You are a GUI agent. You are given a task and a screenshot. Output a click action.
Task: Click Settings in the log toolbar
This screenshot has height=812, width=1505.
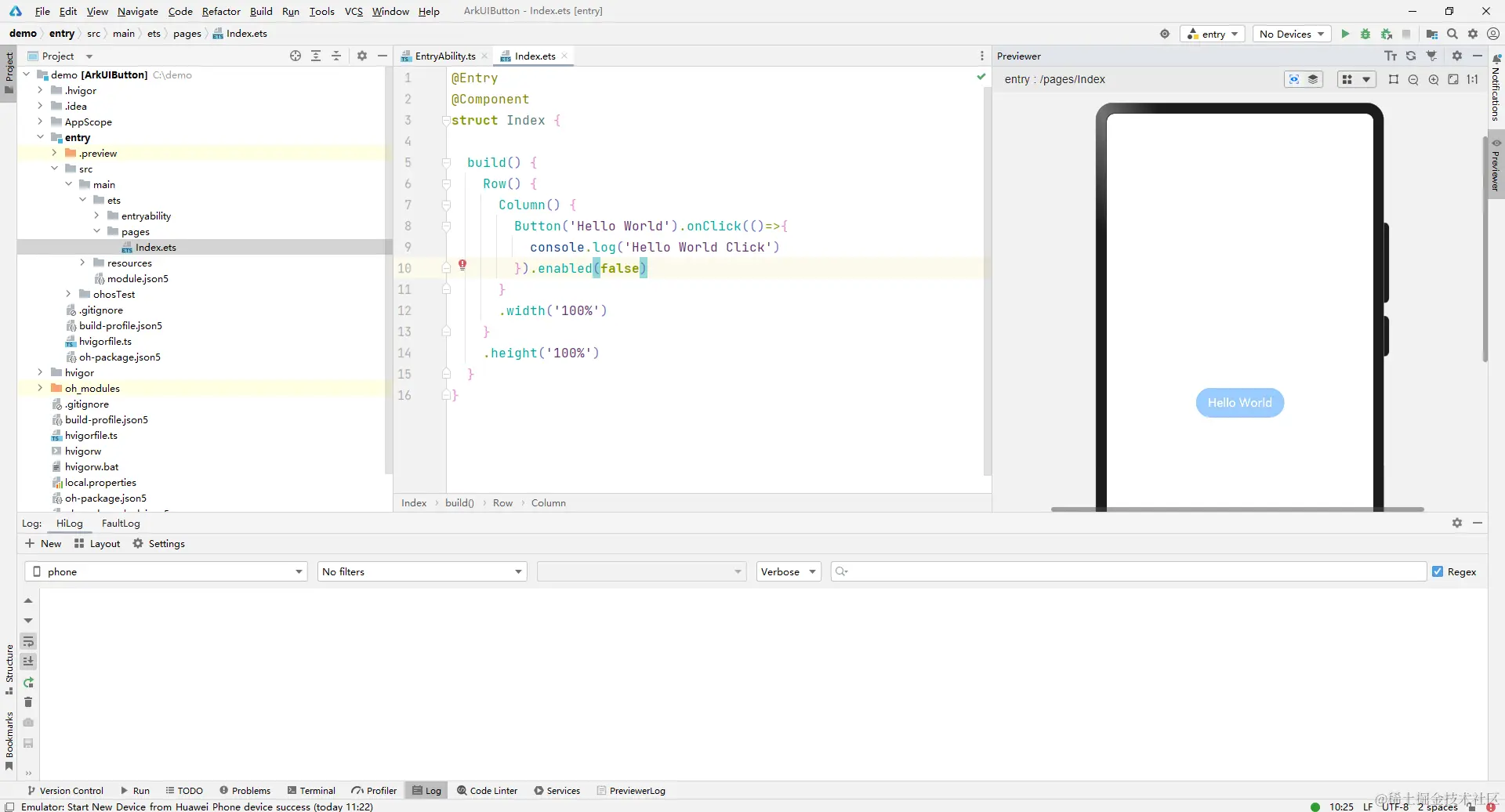click(x=159, y=543)
